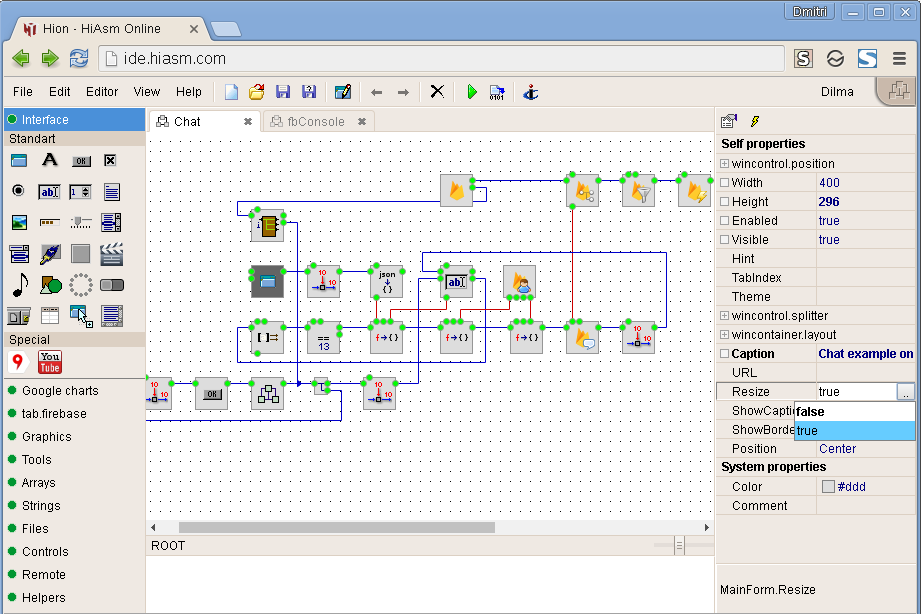Click the lightning events tab icon
This screenshot has width=921, height=614.
click(755, 121)
